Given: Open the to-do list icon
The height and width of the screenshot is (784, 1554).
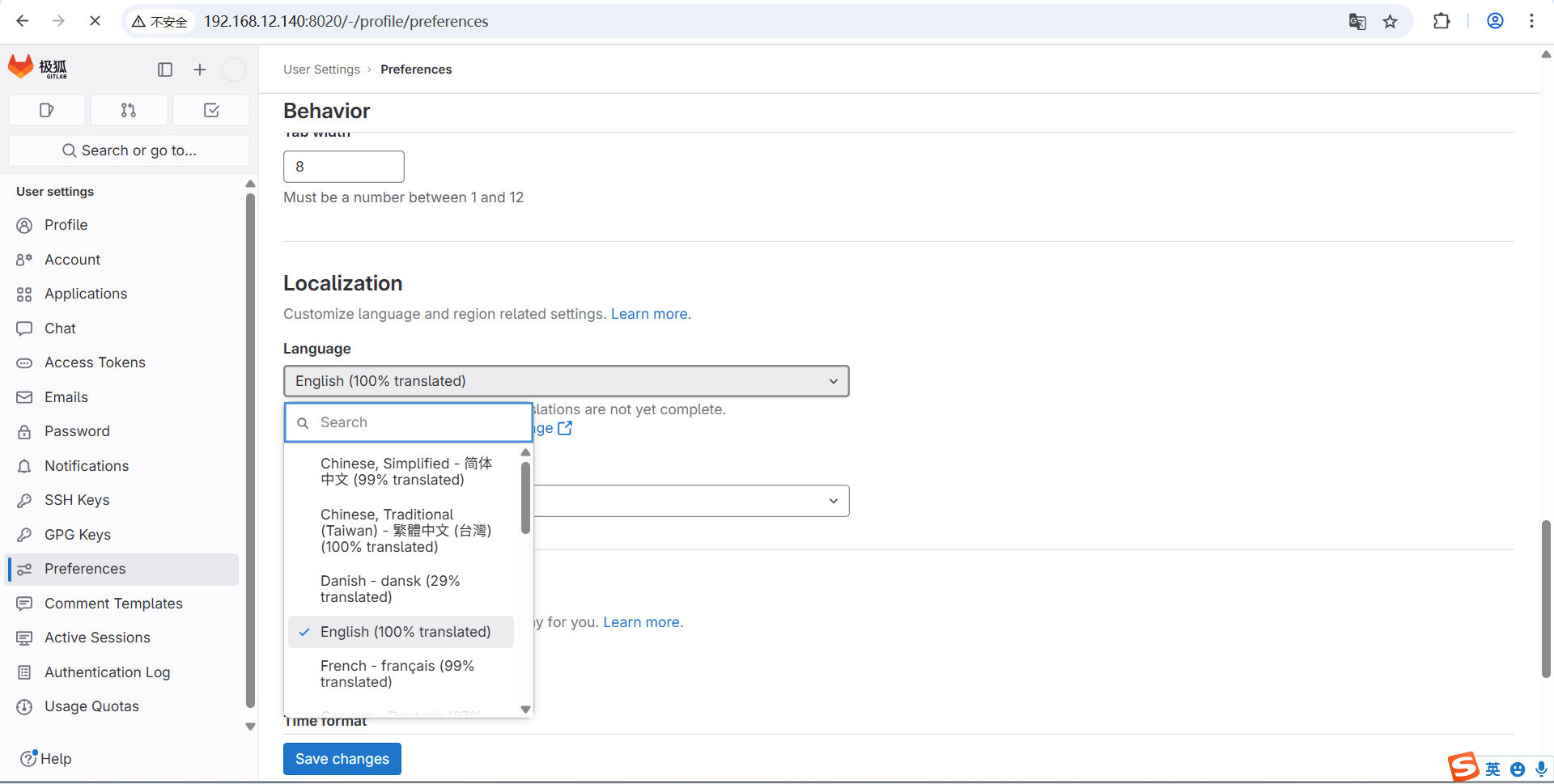Looking at the screenshot, I should pos(211,110).
